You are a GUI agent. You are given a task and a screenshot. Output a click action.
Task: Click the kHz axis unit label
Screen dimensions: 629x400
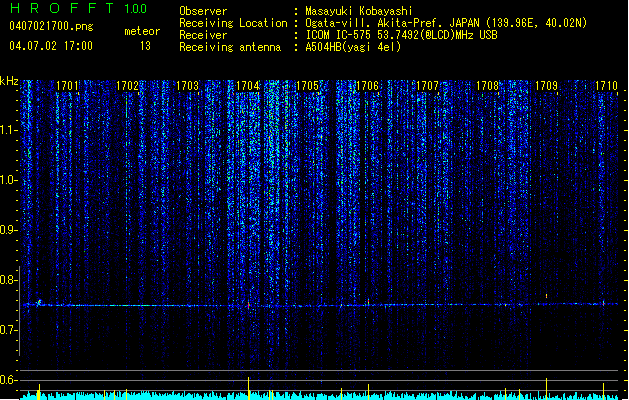pyautogui.click(x=9, y=81)
